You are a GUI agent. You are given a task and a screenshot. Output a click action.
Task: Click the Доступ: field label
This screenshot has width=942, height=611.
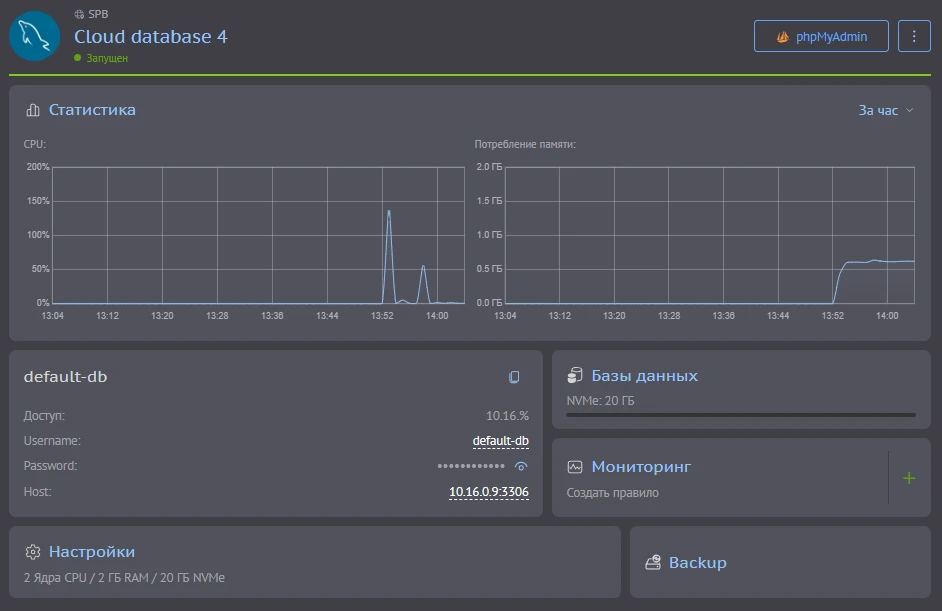(44, 416)
